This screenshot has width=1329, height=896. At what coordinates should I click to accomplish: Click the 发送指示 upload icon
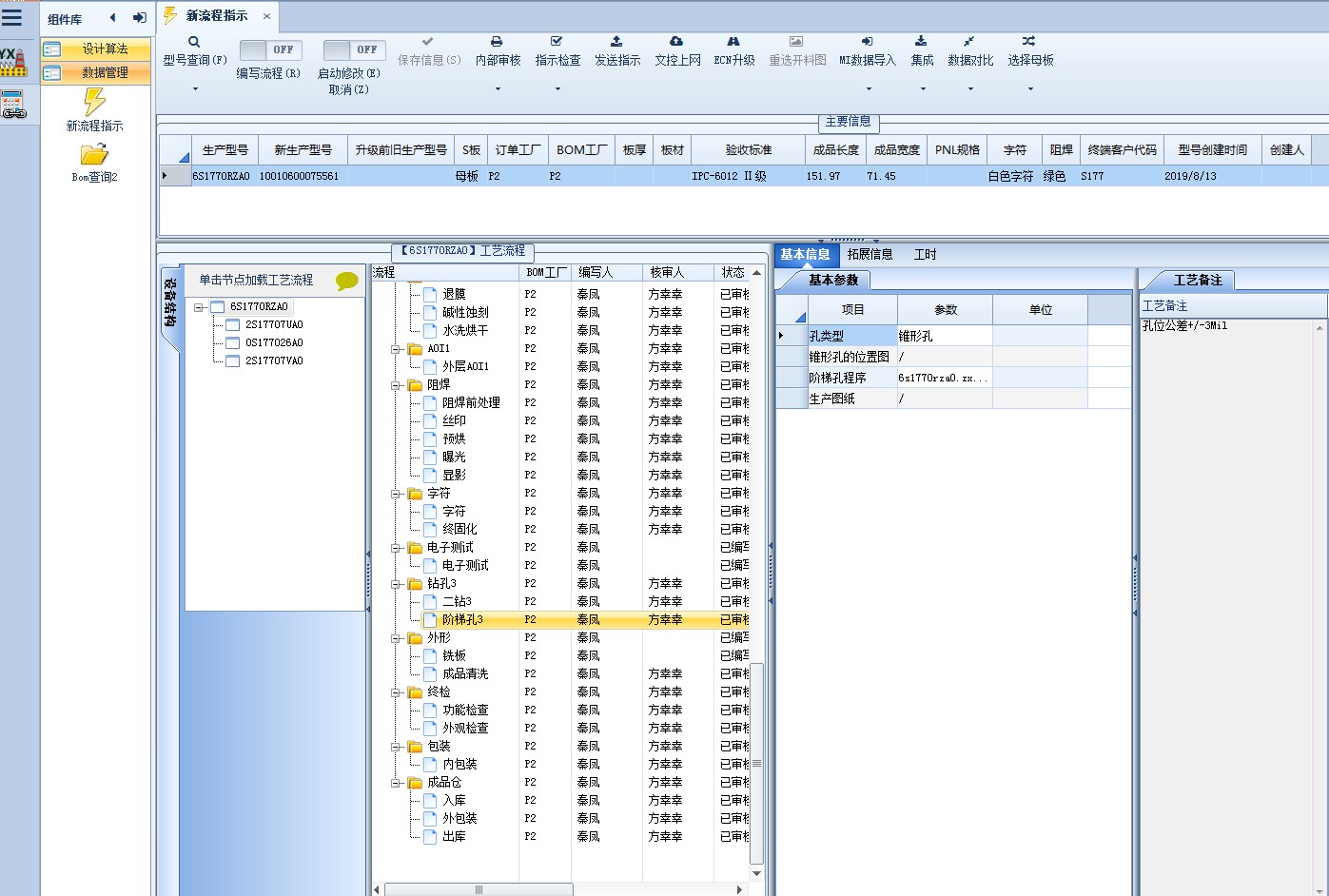(616, 42)
